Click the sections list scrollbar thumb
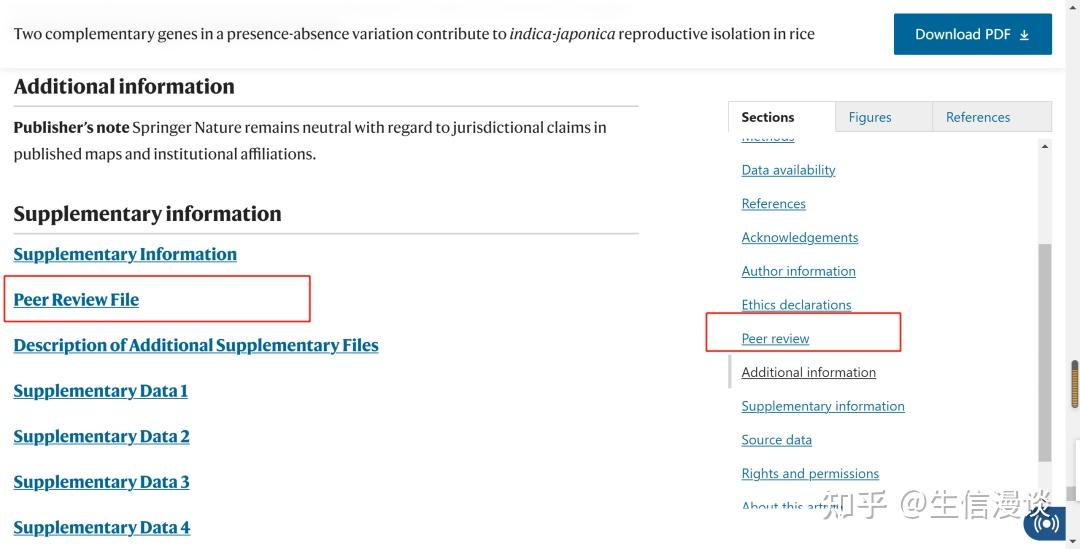The height and width of the screenshot is (549, 1080). [x=1045, y=350]
